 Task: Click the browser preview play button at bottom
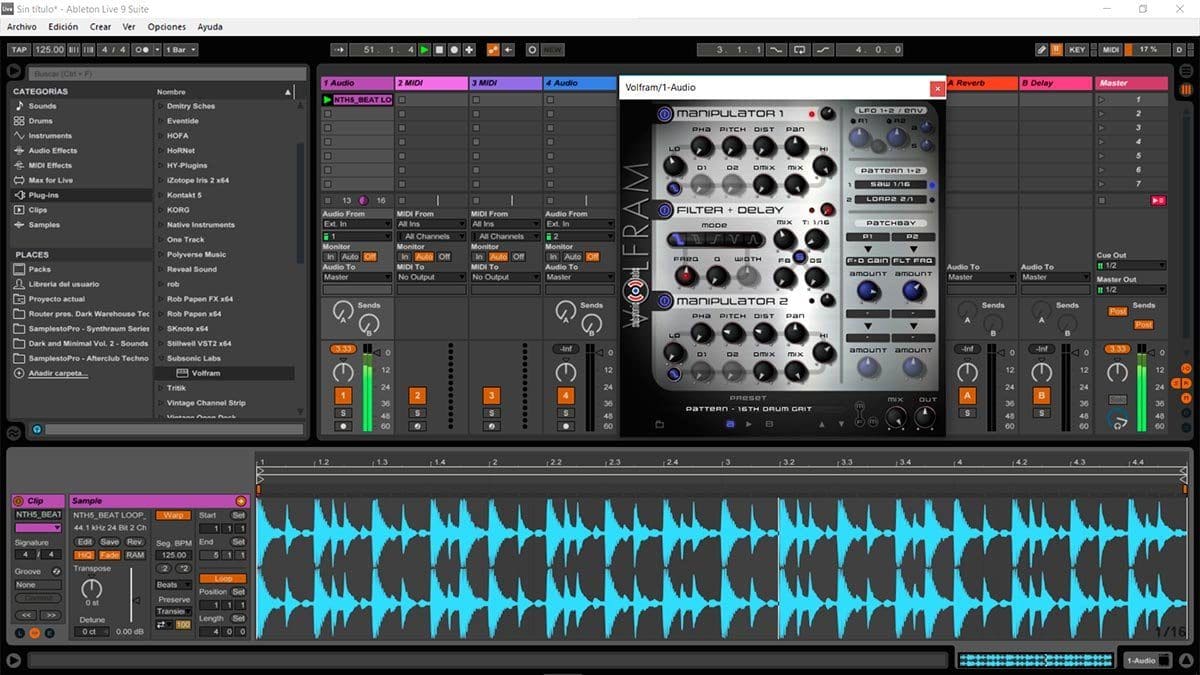[37, 430]
